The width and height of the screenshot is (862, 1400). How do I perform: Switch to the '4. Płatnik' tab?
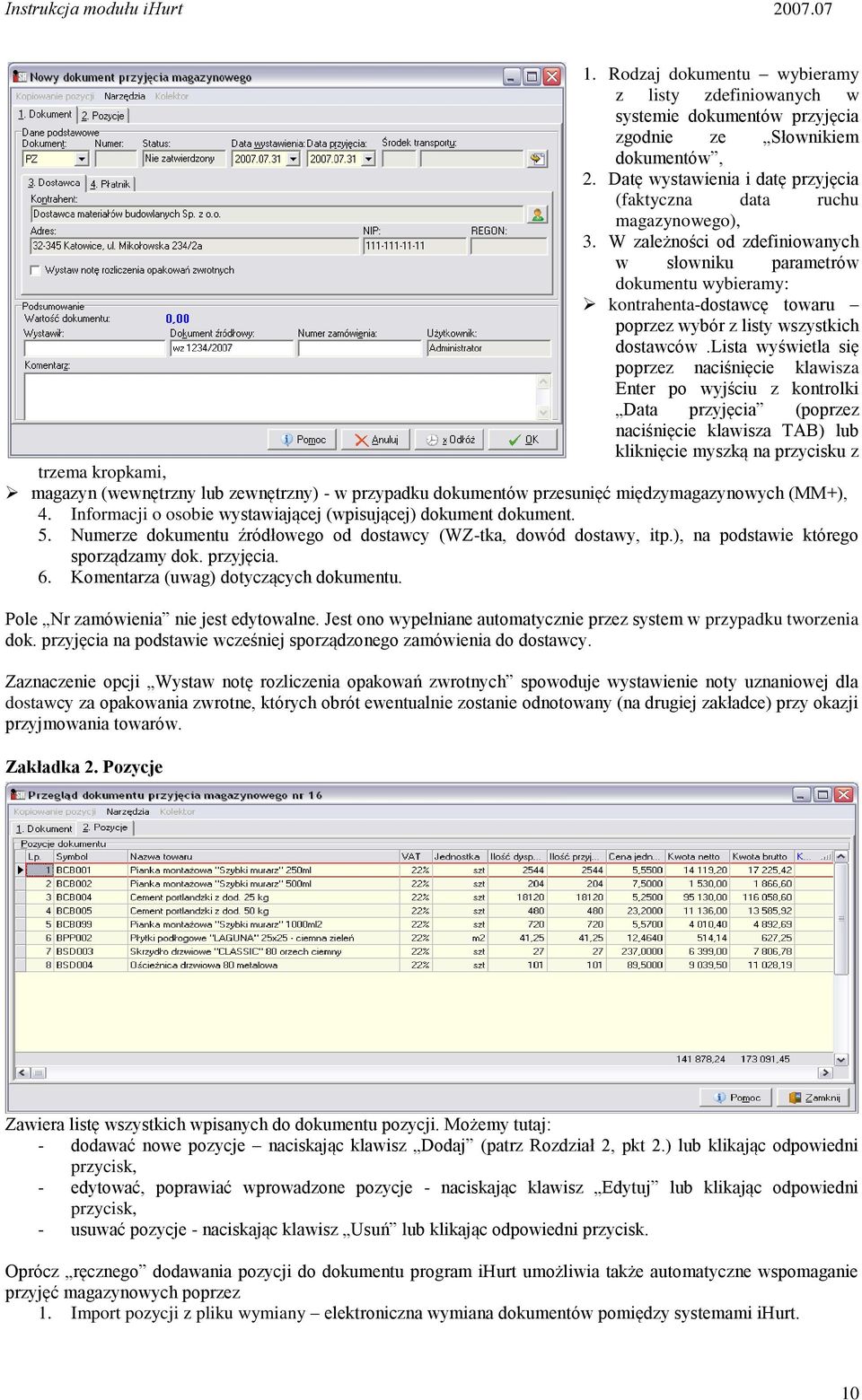click(x=110, y=184)
